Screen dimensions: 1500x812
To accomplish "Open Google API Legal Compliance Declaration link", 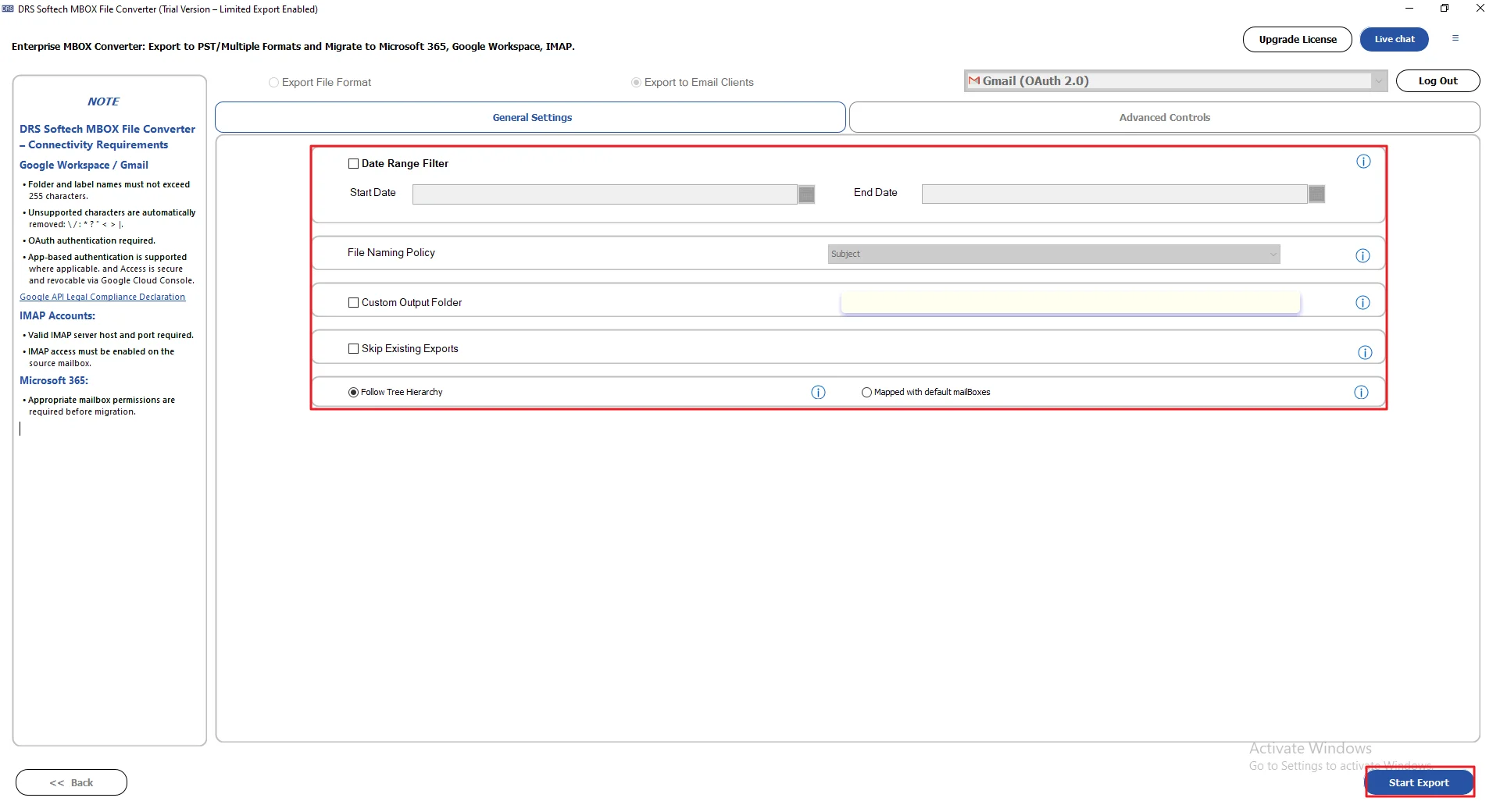I will click(102, 297).
